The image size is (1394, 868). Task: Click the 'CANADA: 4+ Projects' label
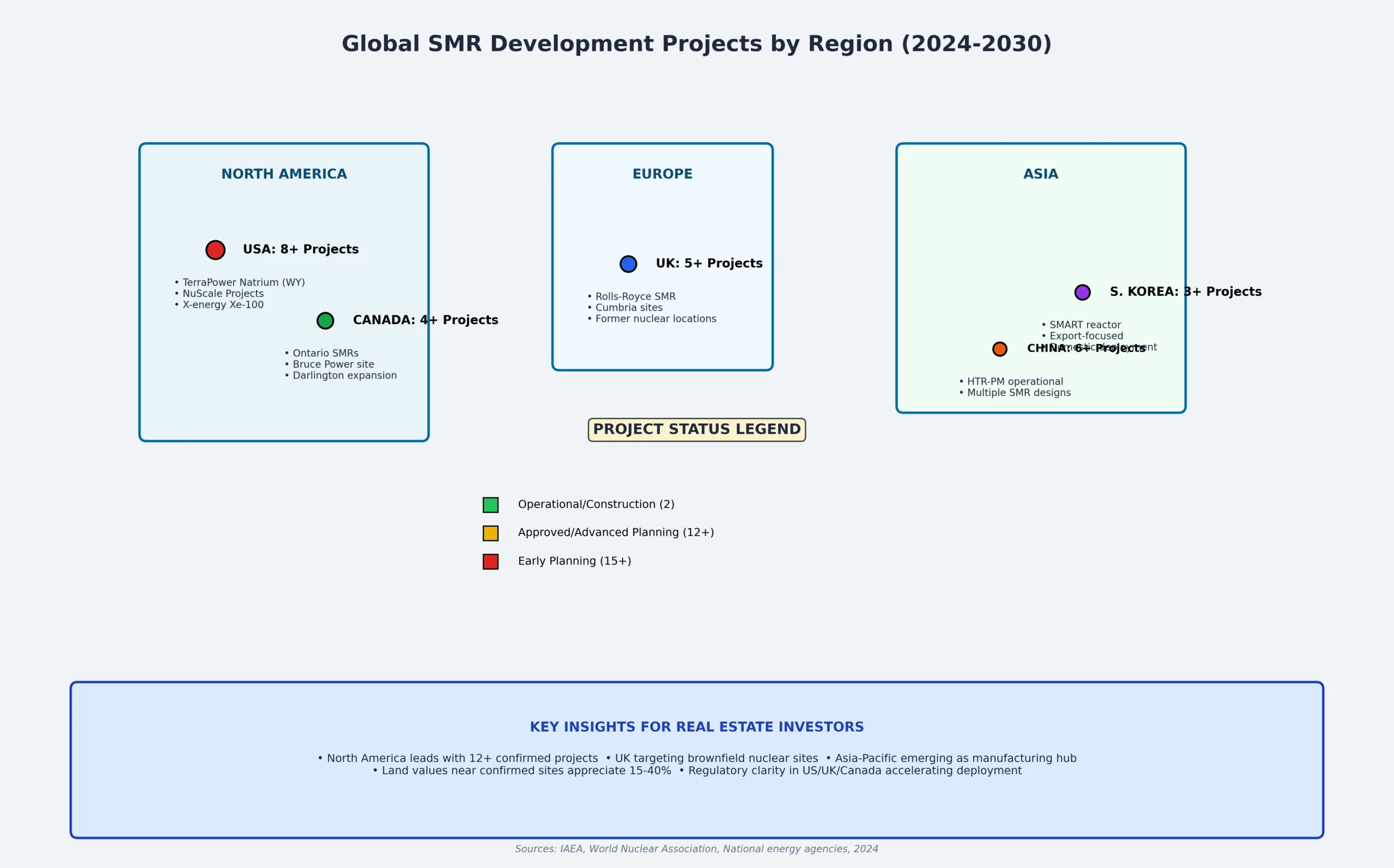[425, 320]
